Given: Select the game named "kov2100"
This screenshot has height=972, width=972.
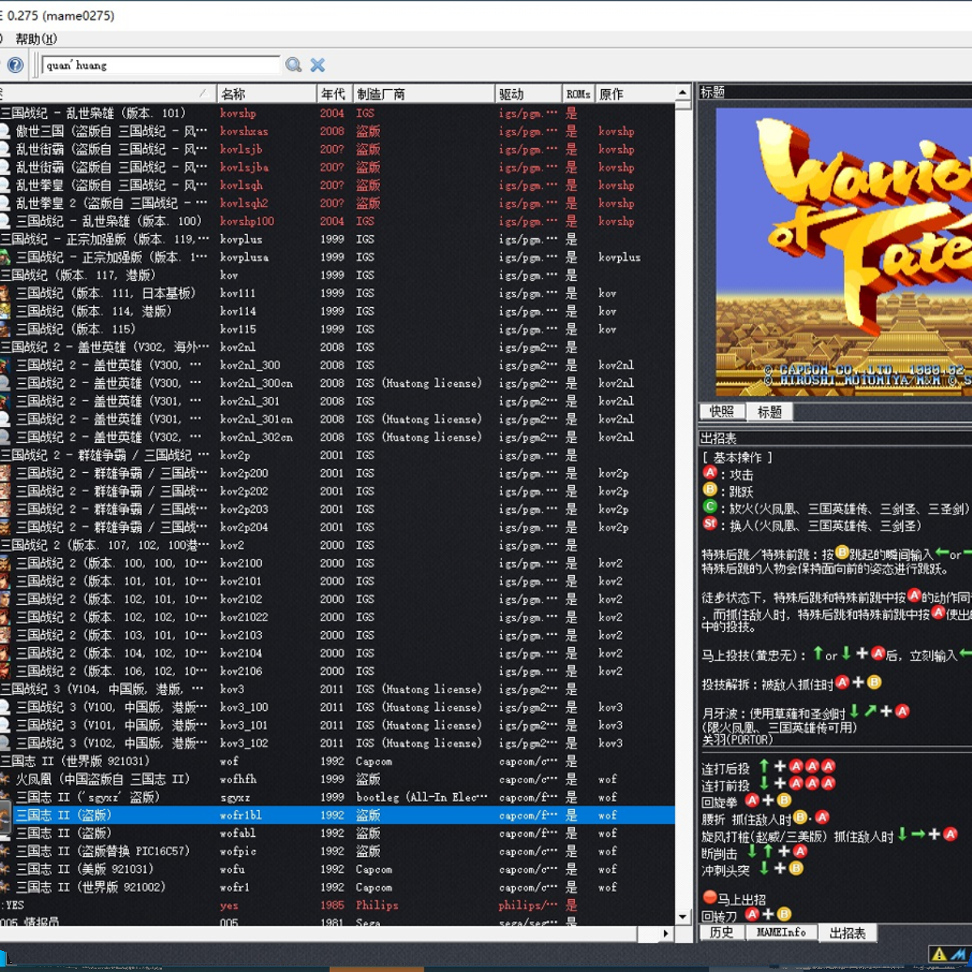Looking at the screenshot, I should 241,563.
